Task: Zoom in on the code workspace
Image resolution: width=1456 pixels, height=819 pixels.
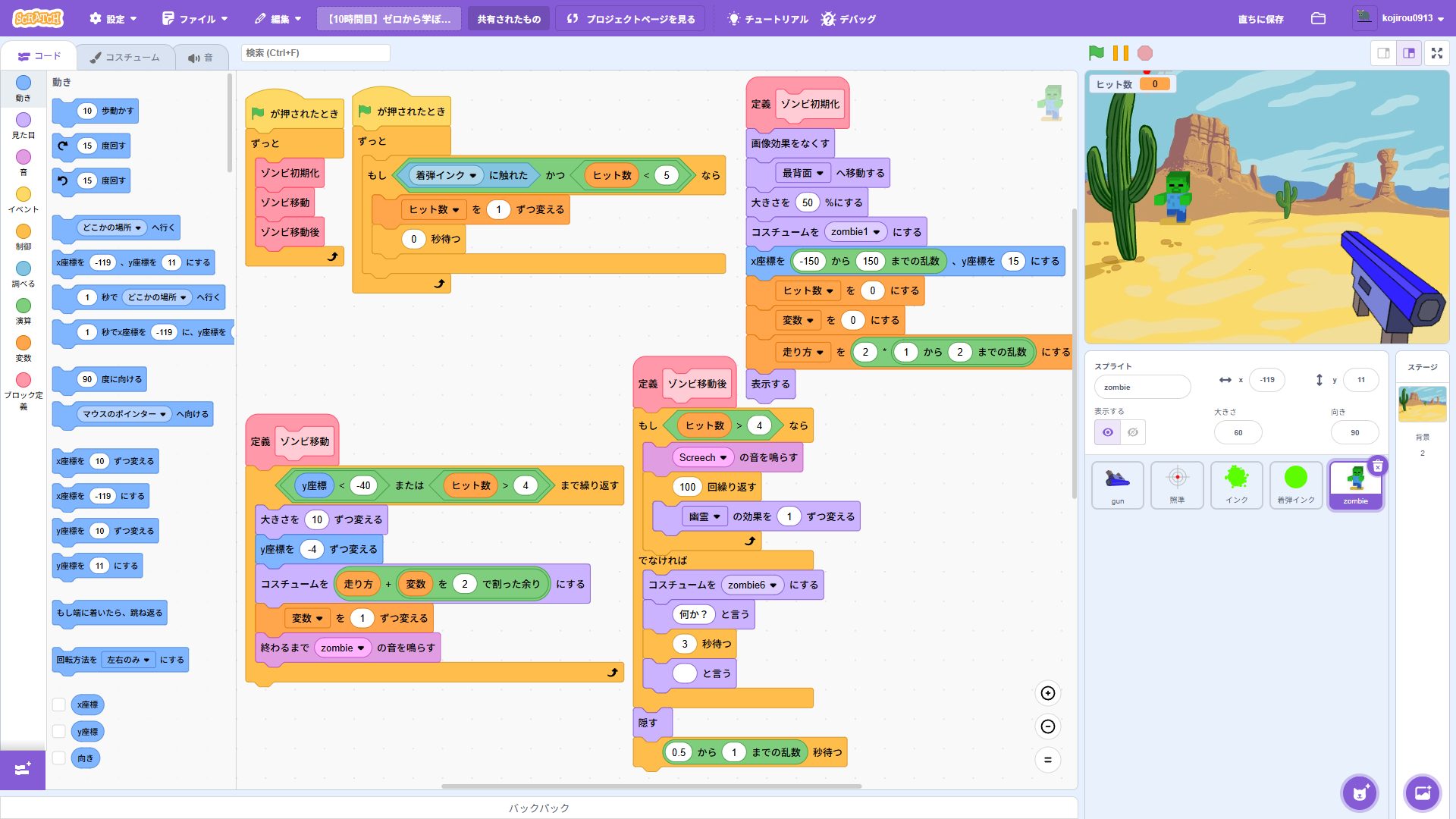Action: pyautogui.click(x=1047, y=693)
